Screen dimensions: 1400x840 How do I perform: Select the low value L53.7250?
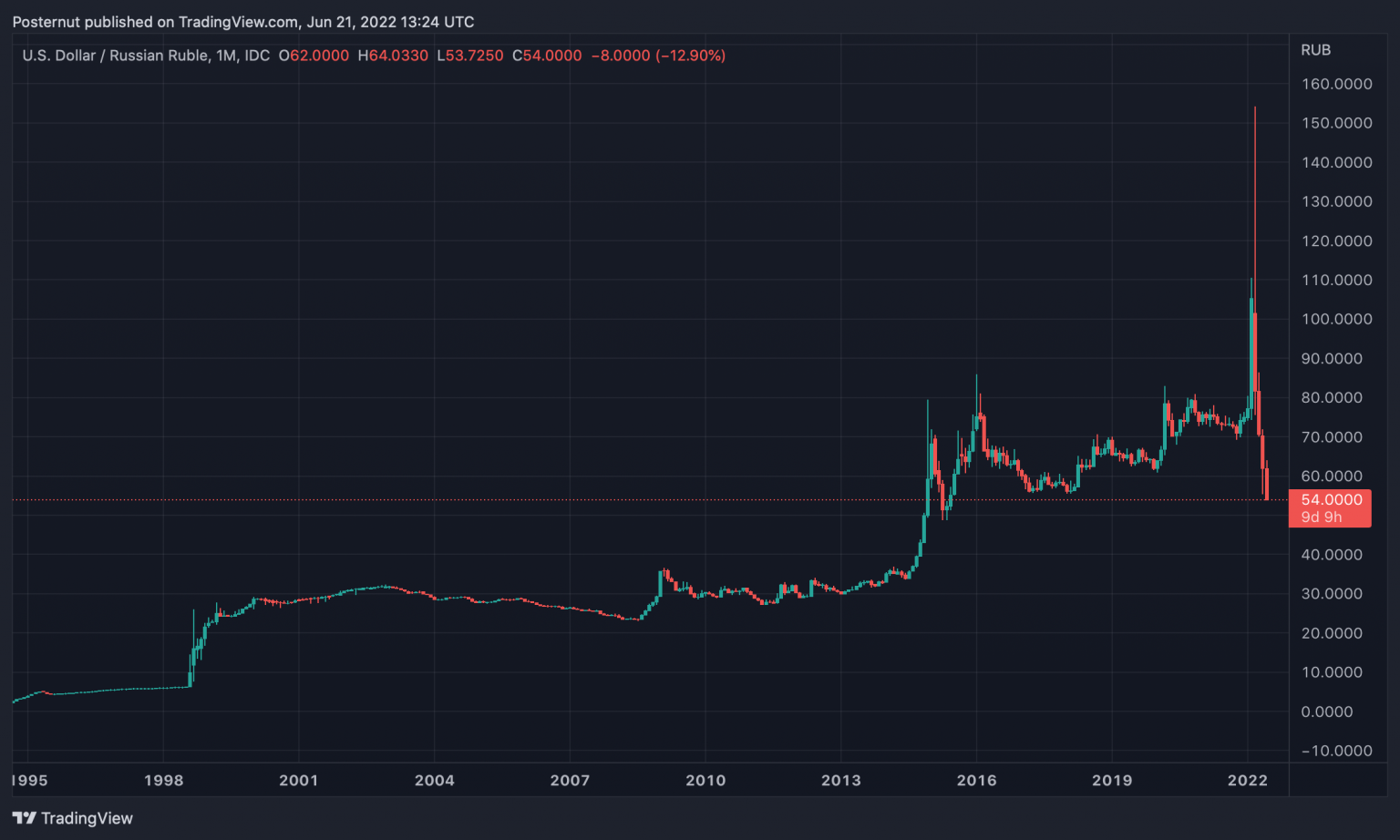coord(471,56)
